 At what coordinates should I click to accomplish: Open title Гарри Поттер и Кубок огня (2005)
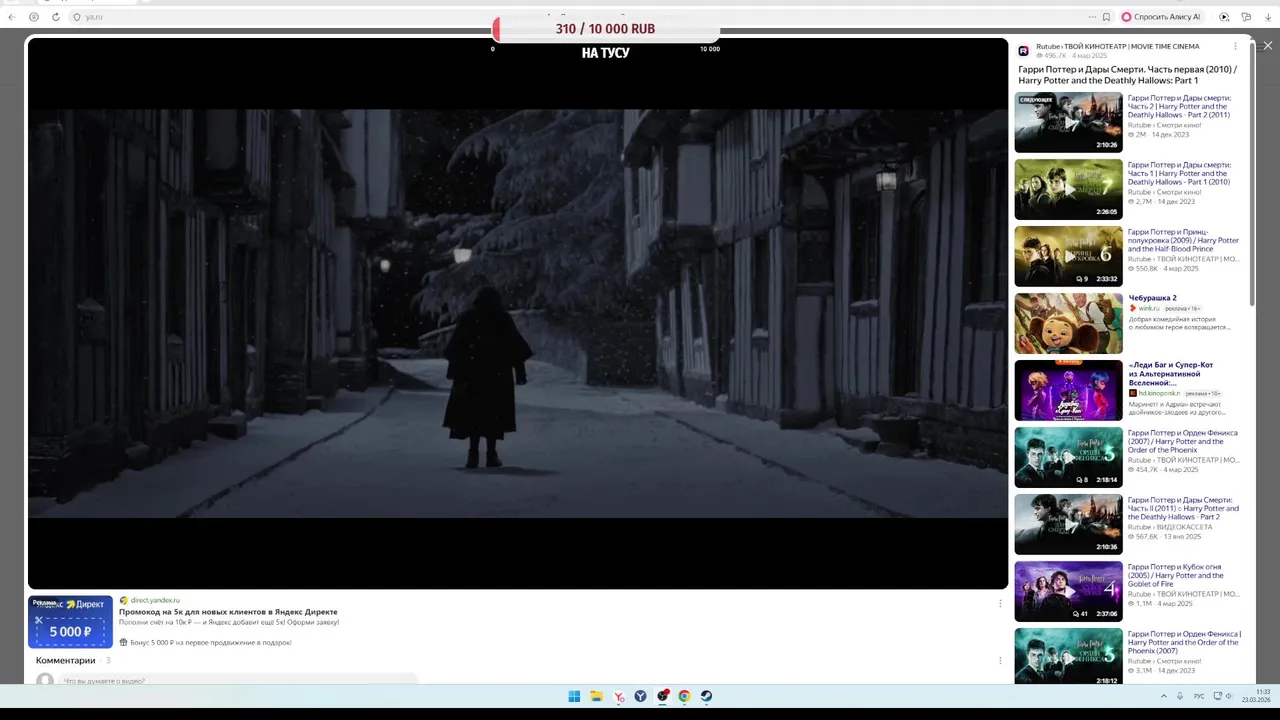[x=1175, y=575]
